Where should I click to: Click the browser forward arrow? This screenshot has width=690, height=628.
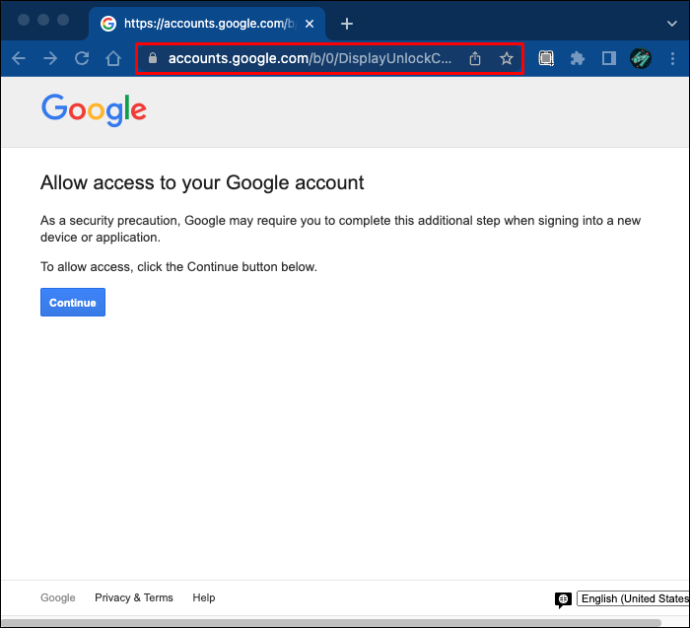tap(50, 58)
